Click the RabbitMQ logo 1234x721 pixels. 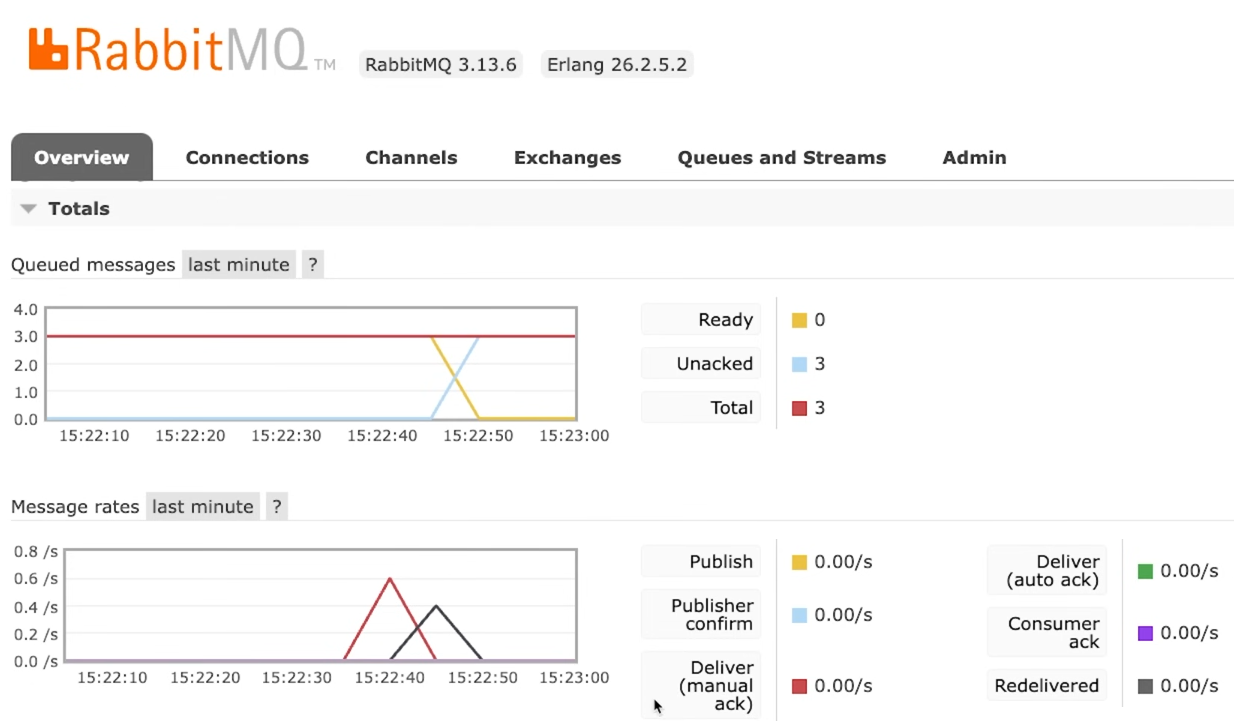pyautogui.click(x=181, y=52)
